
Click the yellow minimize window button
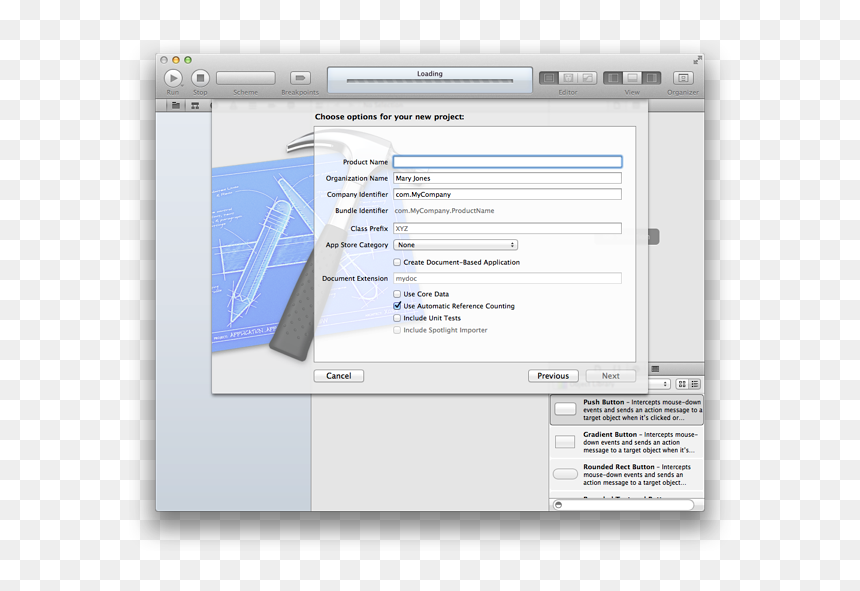(x=176, y=60)
